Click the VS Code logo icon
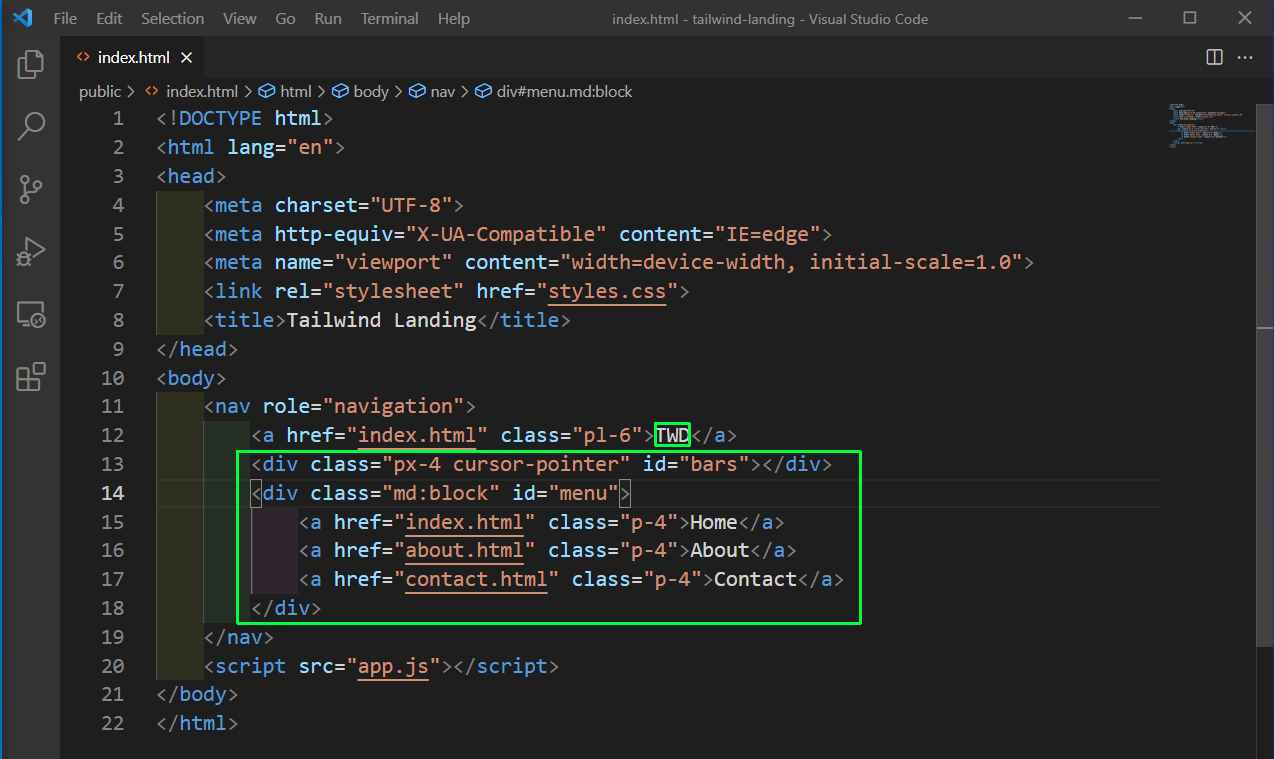The height and width of the screenshot is (759, 1274). [22, 18]
